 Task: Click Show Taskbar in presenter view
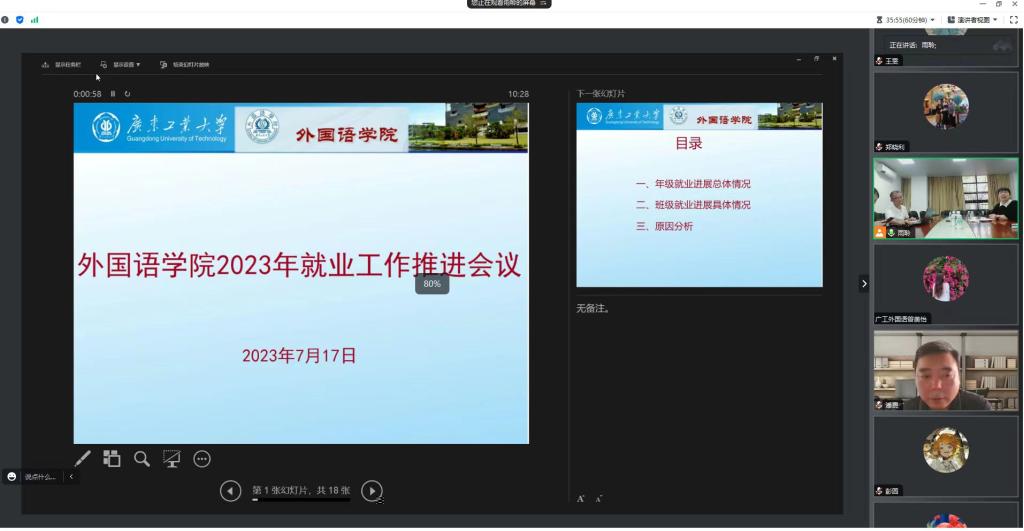pyautogui.click(x=62, y=65)
